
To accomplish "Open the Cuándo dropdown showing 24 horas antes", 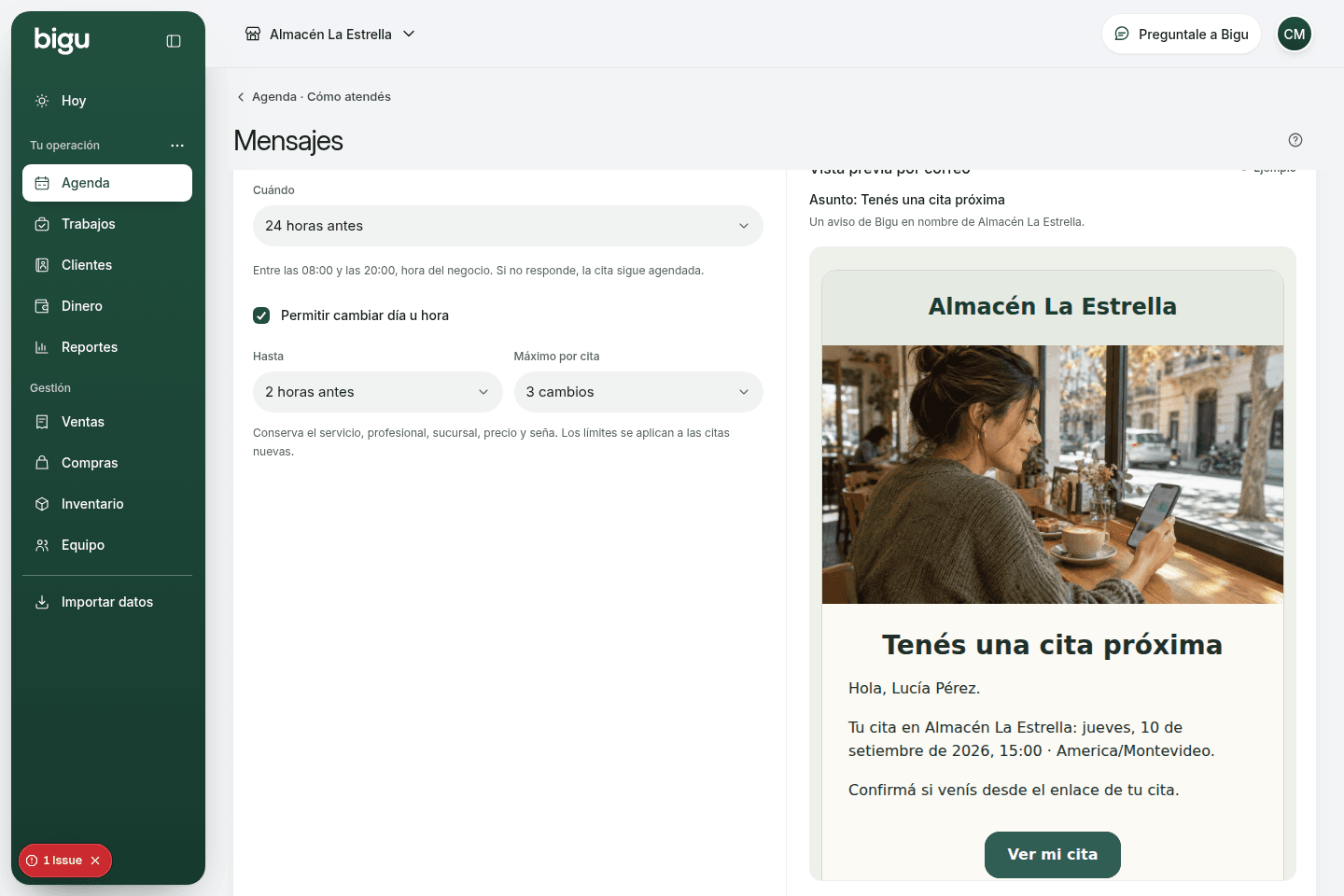I will (508, 226).
